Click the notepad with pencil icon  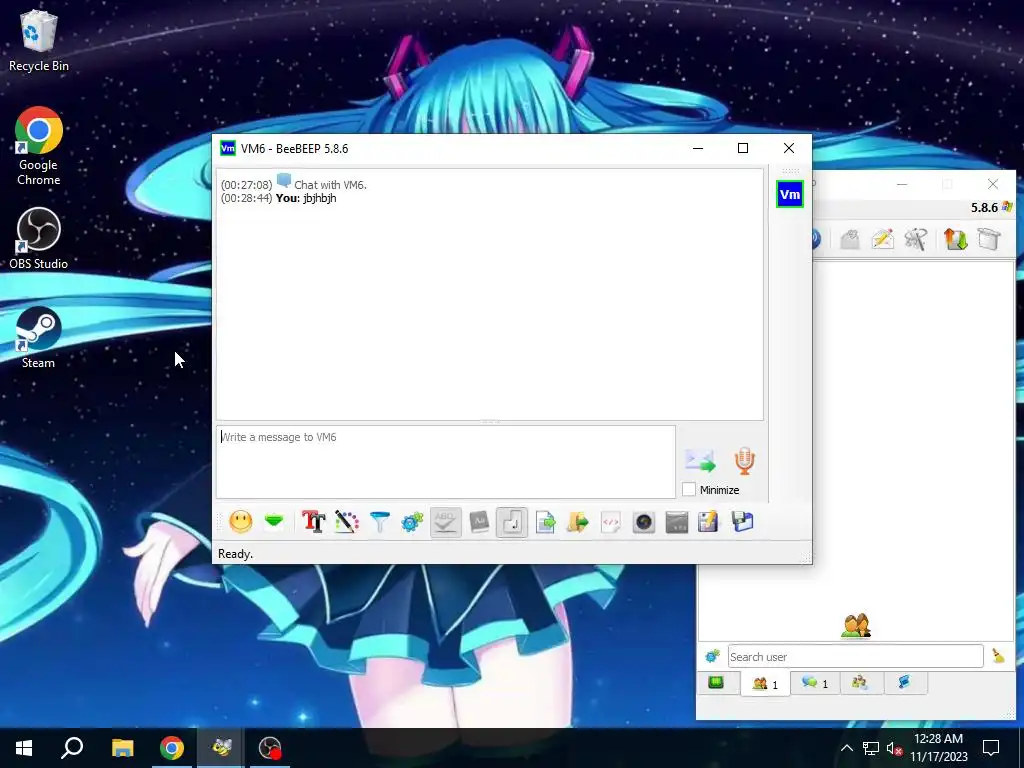coord(709,522)
